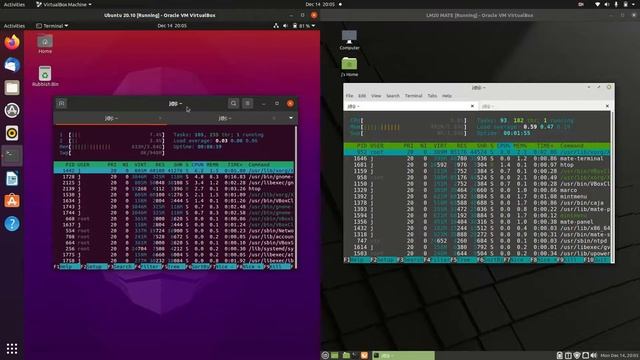Open LibreOffice Writer in the Ubuntu dock

tap(12, 178)
